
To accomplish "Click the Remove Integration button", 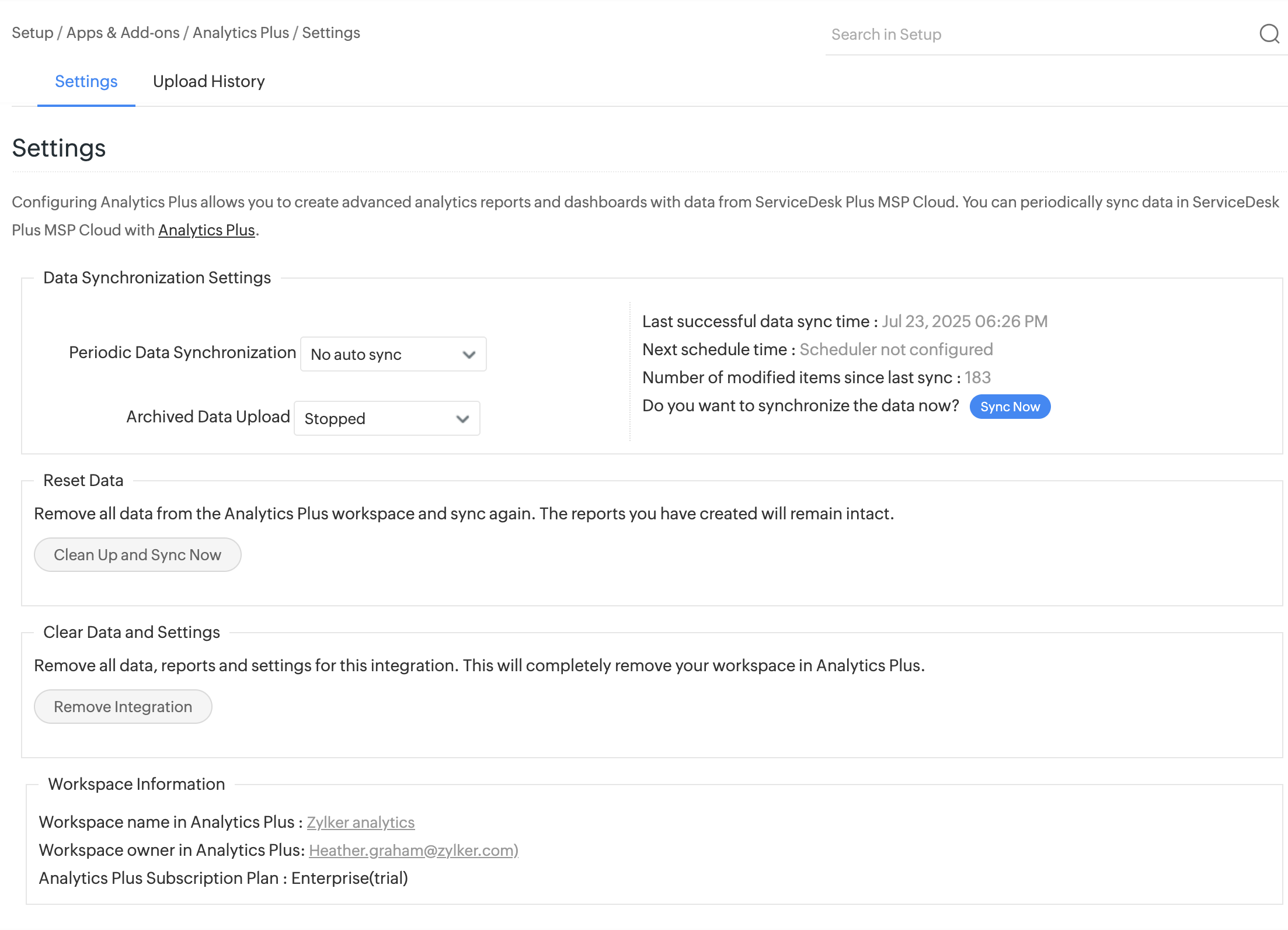I will pos(123,706).
